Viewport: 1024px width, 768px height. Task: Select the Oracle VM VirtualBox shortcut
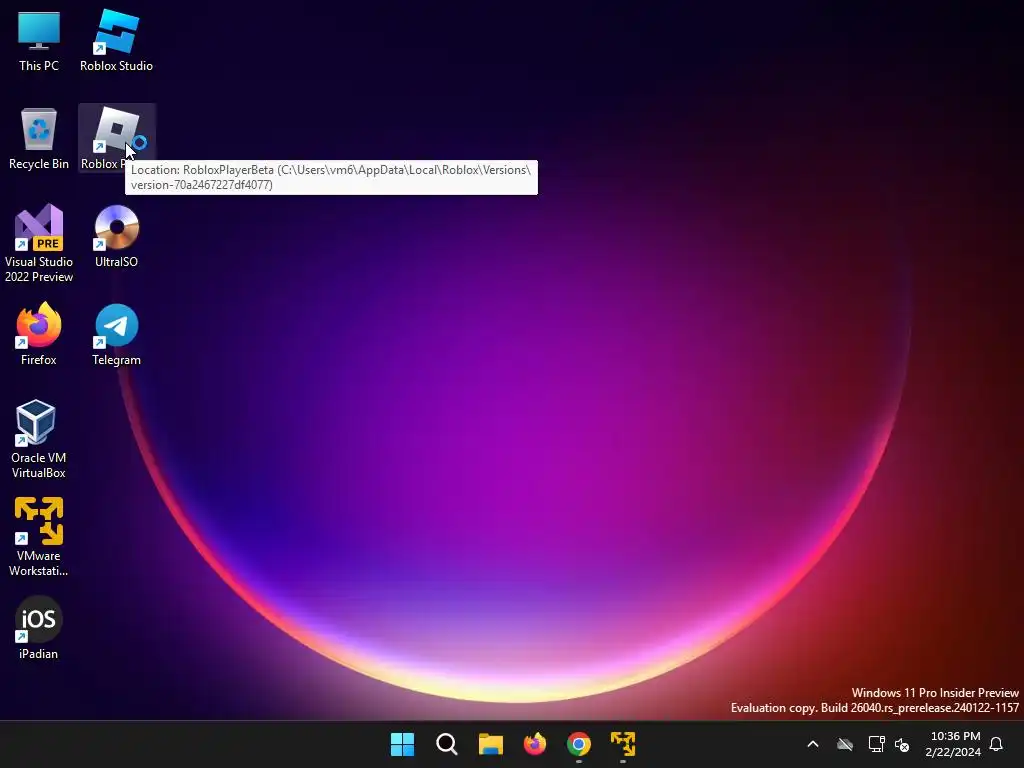coord(39,439)
